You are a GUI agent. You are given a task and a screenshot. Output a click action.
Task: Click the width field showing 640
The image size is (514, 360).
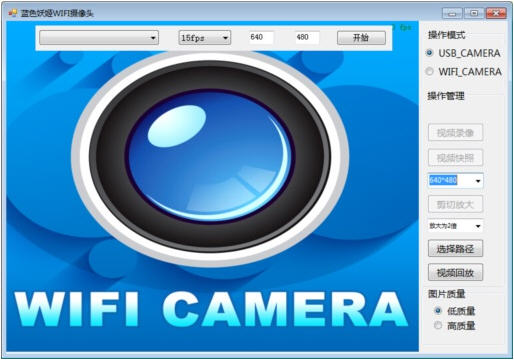click(261, 37)
